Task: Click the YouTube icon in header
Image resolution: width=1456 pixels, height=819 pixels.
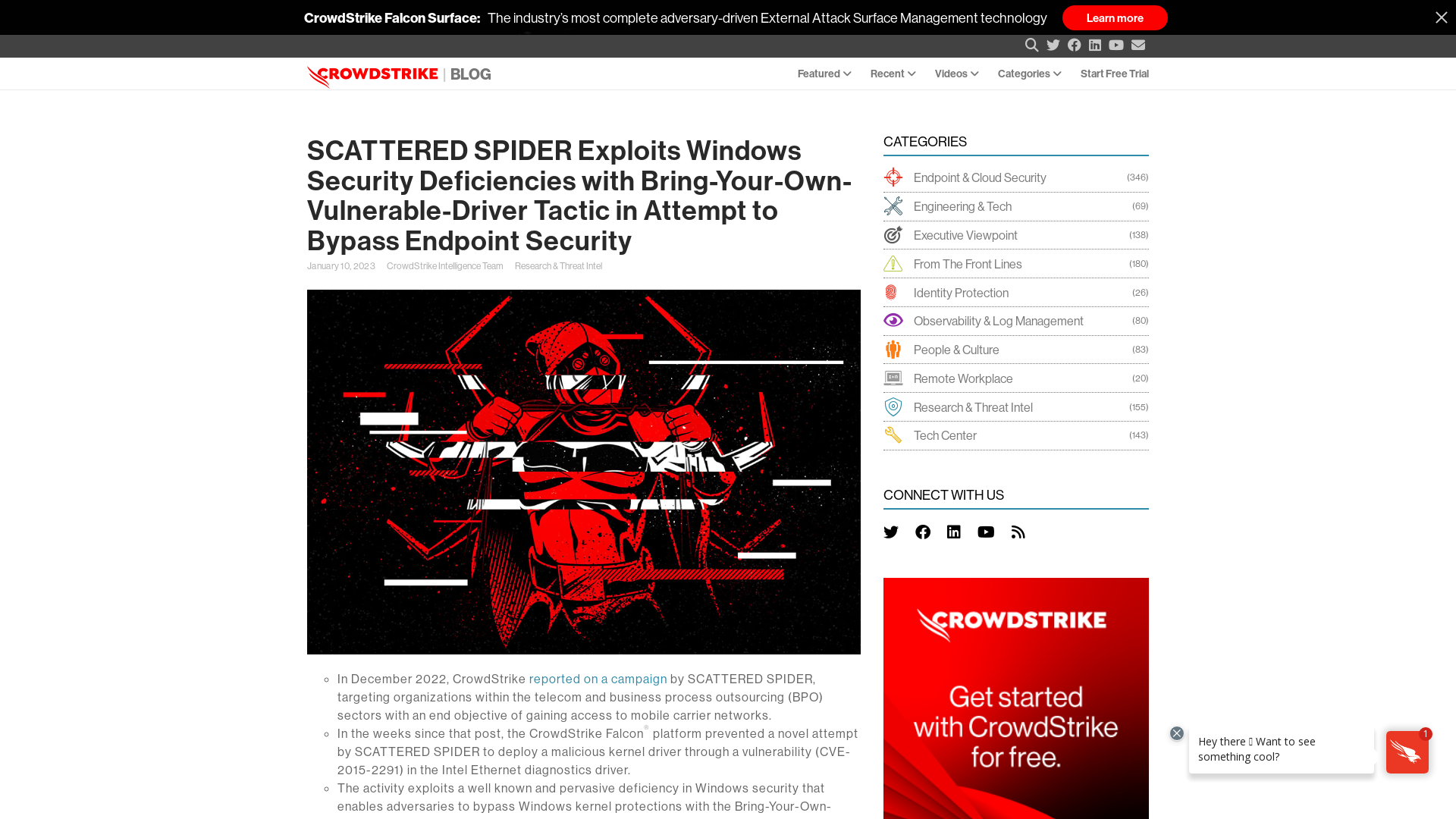Action: (1117, 45)
